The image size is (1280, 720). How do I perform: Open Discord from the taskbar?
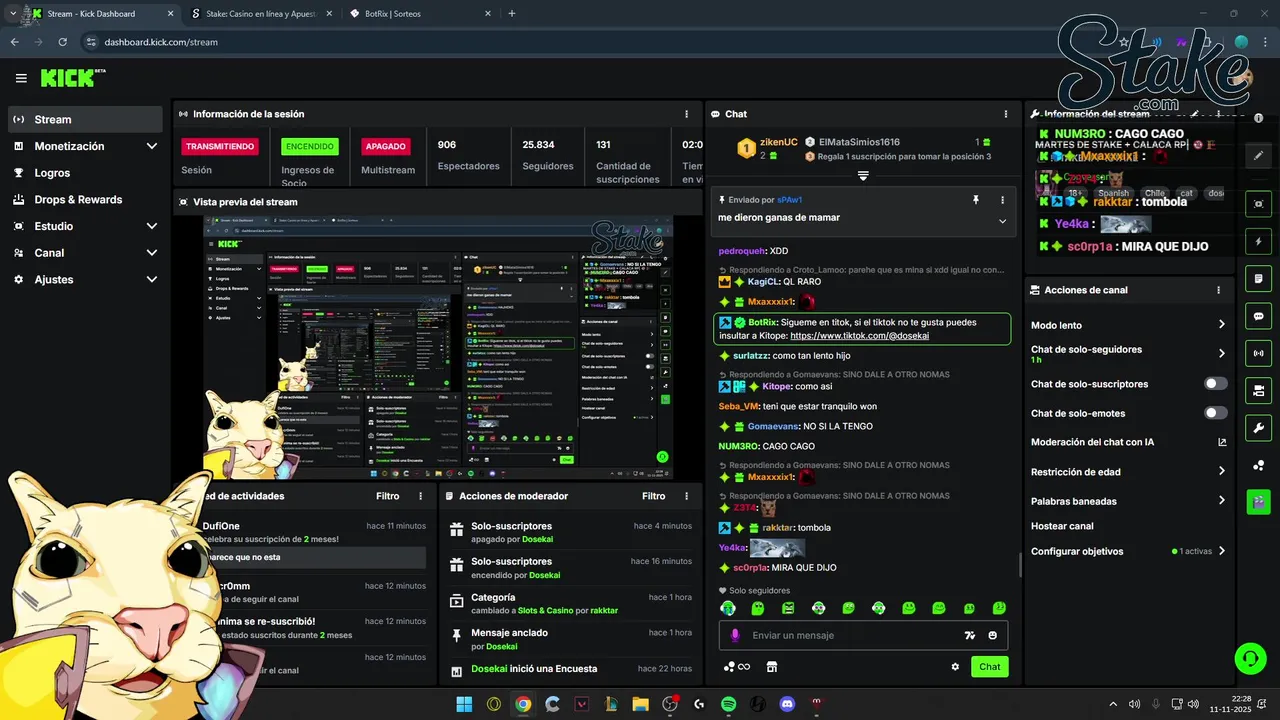pyautogui.click(x=787, y=704)
